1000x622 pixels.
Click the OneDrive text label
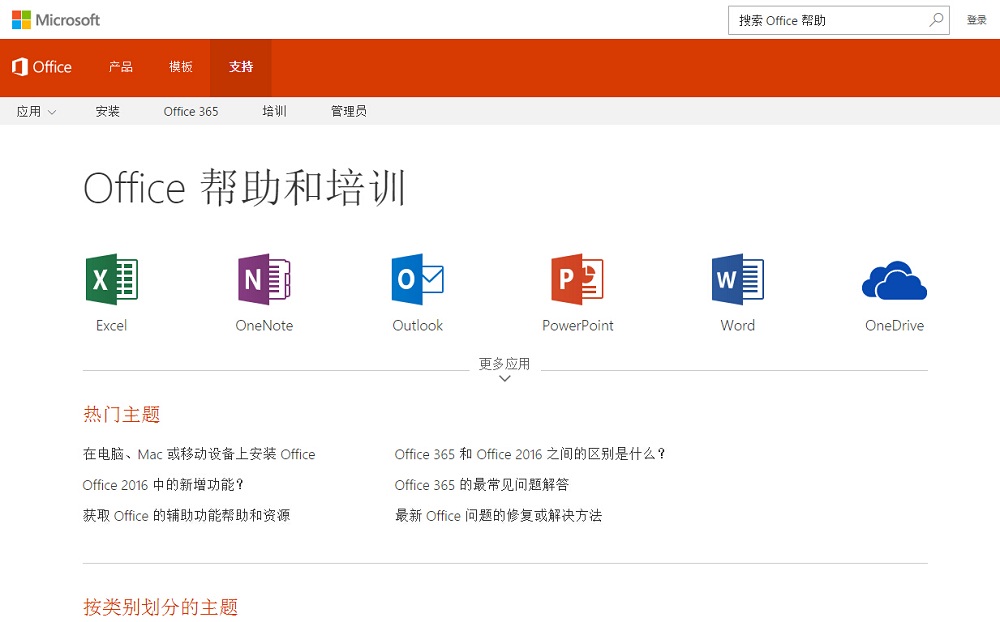(894, 325)
